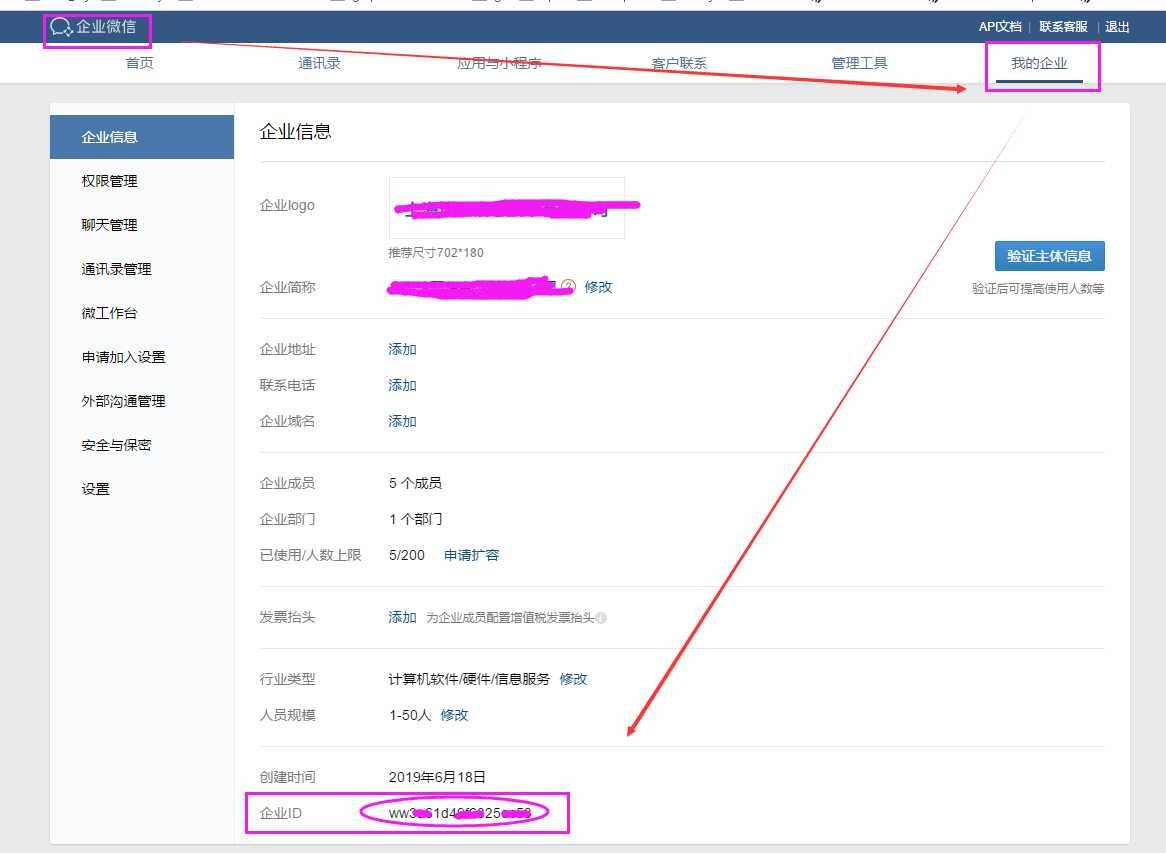Click 修改 next to 企业简称
This screenshot has width=1166, height=853.
coord(598,287)
